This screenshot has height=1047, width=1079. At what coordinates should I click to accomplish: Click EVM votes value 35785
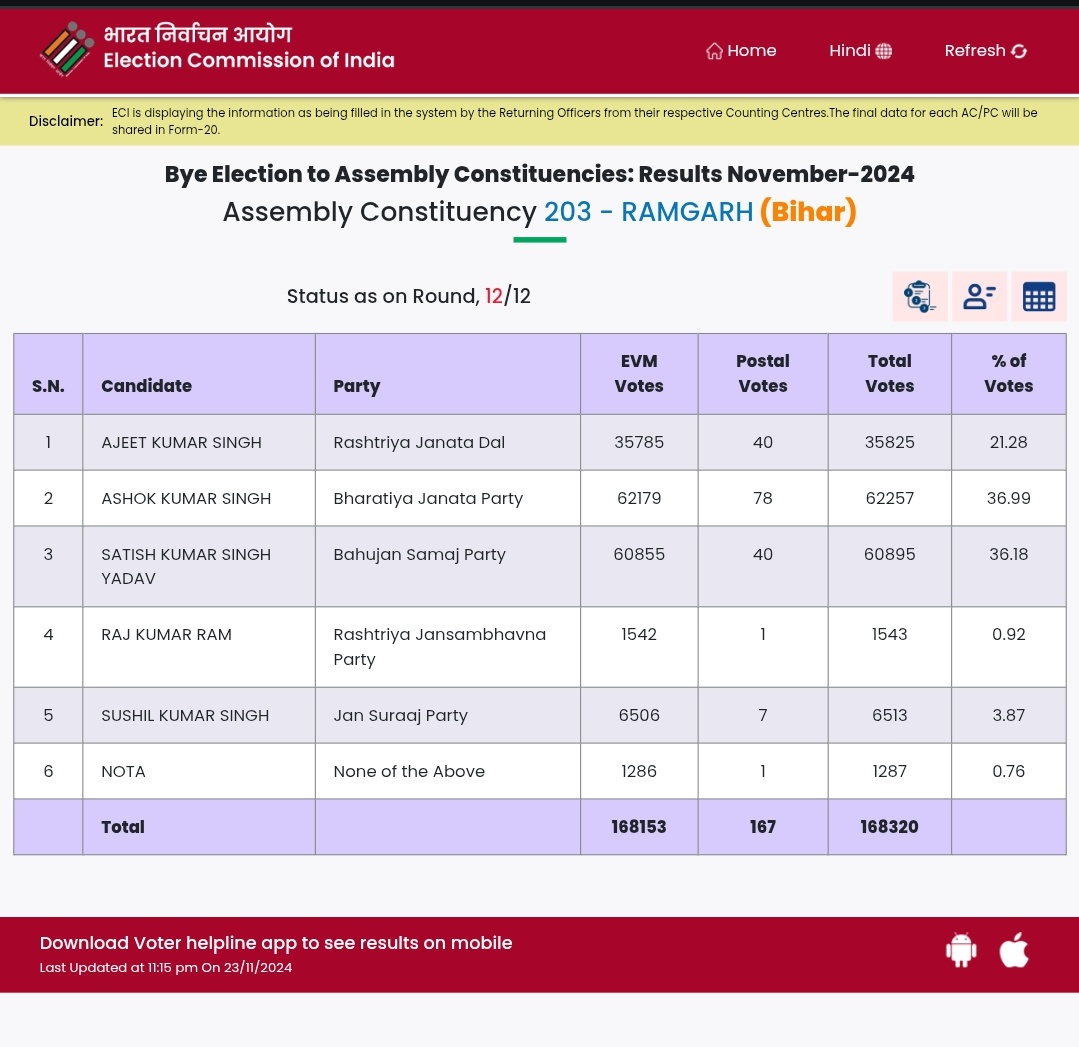point(639,443)
